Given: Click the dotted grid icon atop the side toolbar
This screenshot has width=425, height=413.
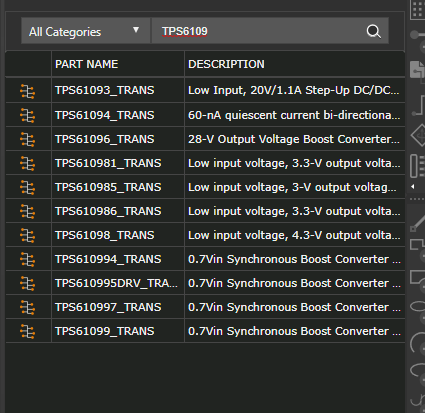Looking at the screenshot, I should coord(417,9).
